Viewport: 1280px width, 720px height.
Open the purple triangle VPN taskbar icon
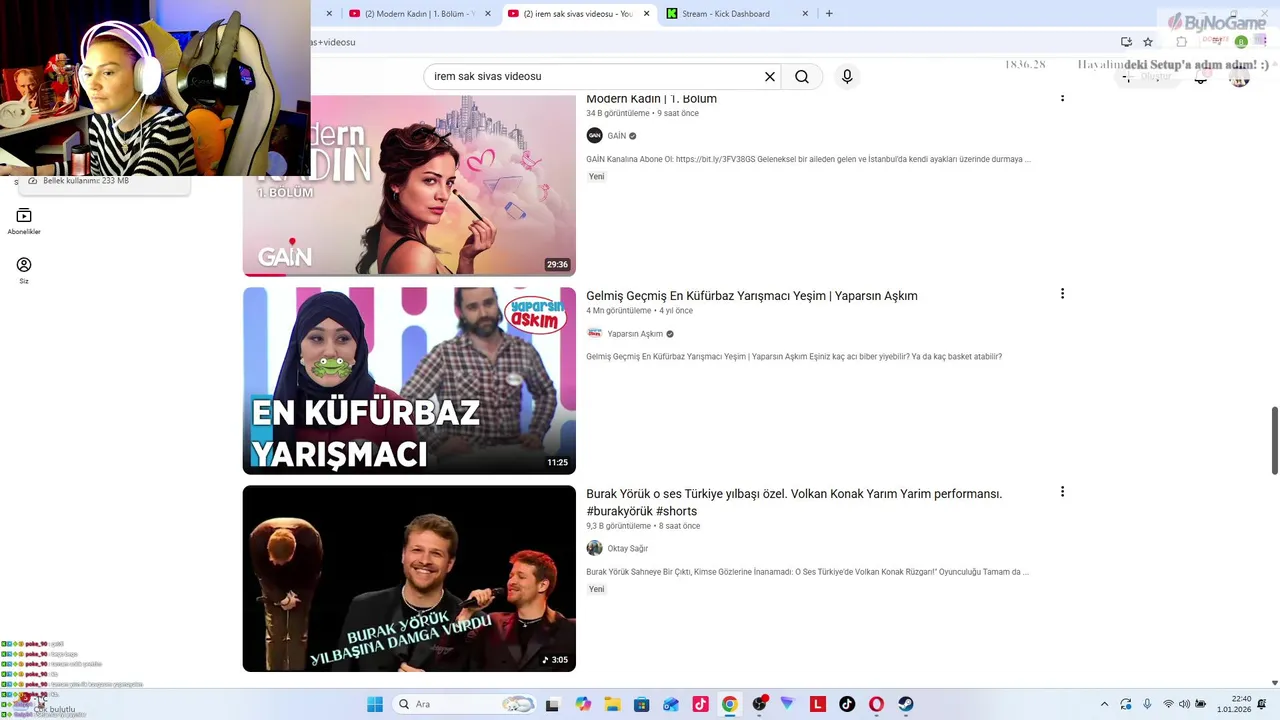click(x=788, y=704)
